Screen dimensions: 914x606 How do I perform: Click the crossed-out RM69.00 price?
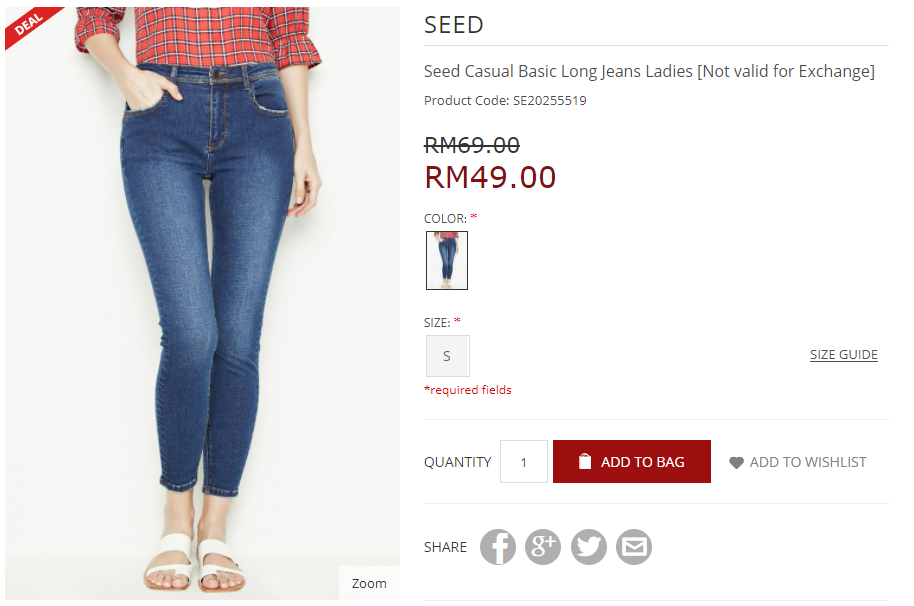point(472,145)
